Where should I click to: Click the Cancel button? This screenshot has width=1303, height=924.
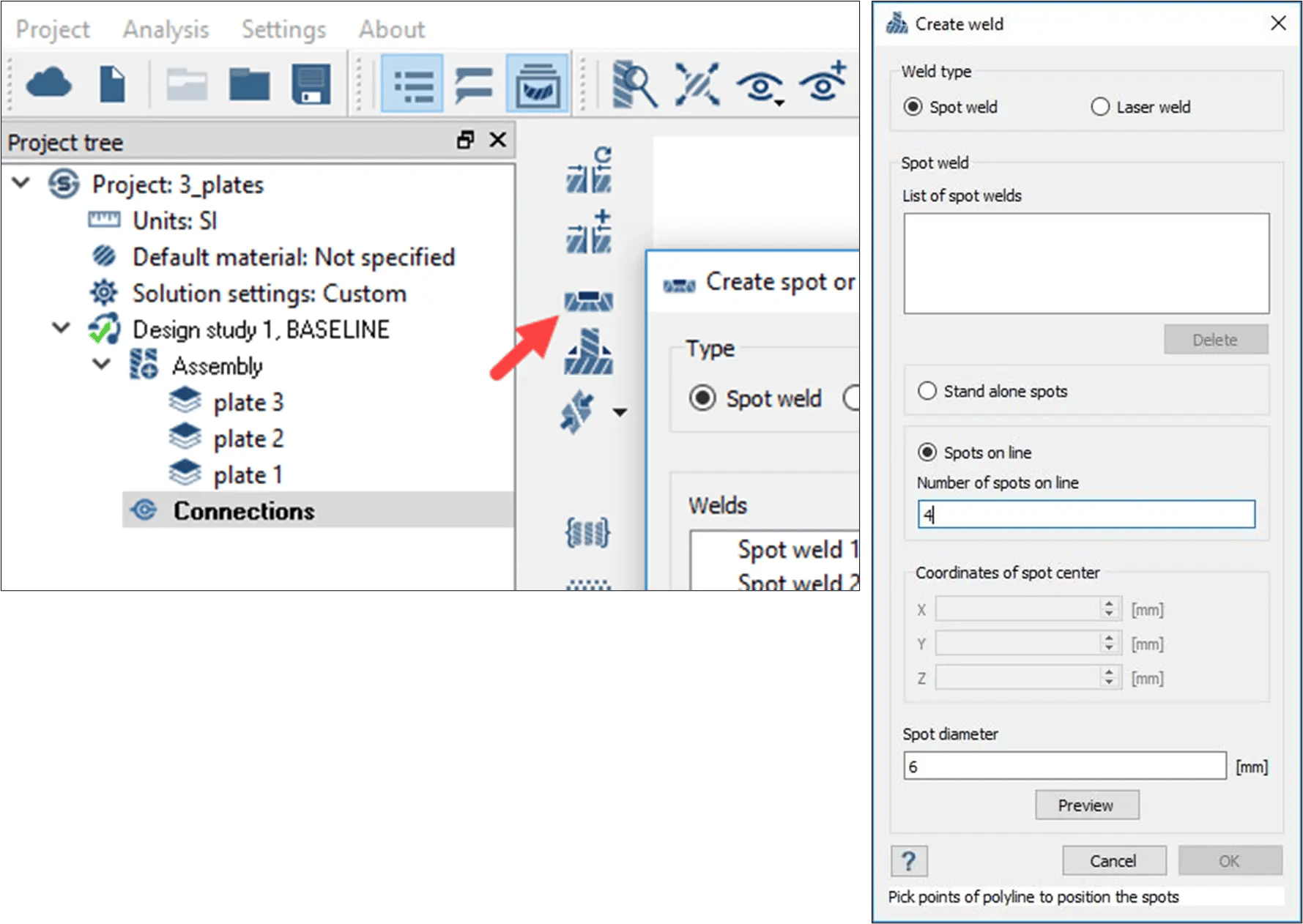[1113, 861]
